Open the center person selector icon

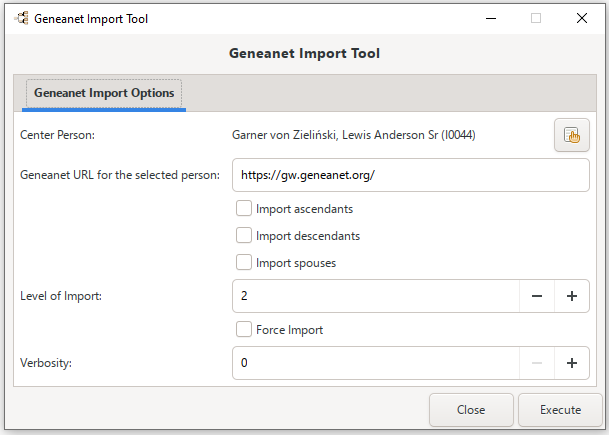(x=572, y=135)
